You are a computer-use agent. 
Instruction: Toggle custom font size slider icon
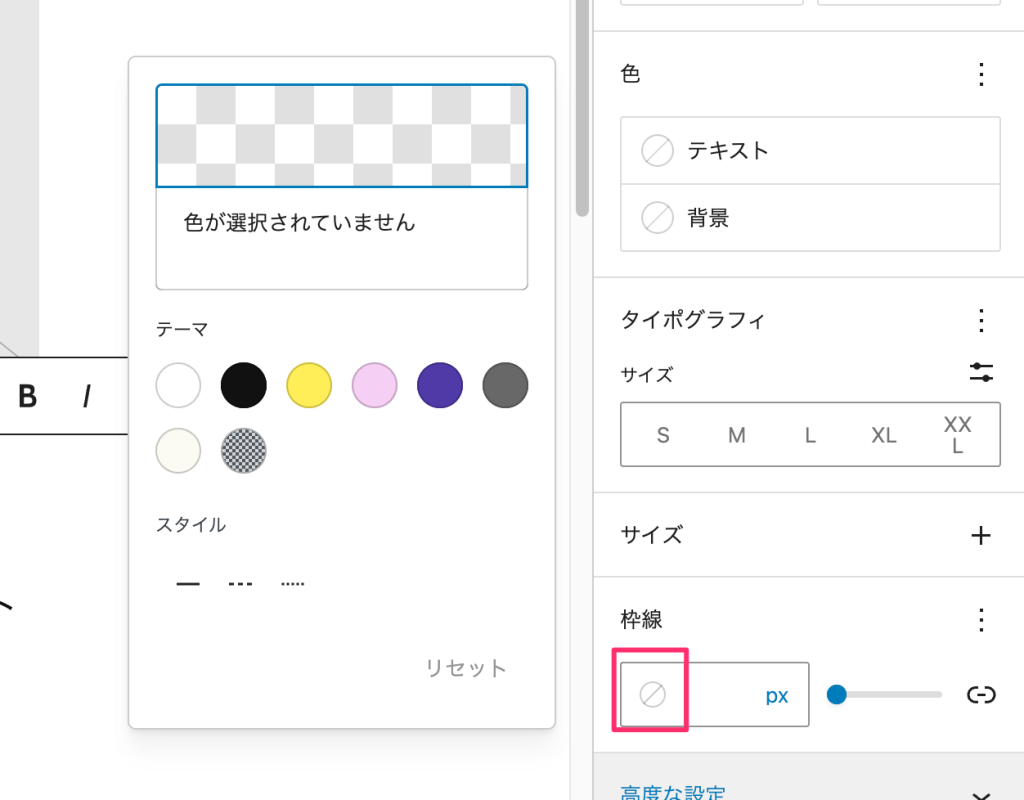coord(981,373)
